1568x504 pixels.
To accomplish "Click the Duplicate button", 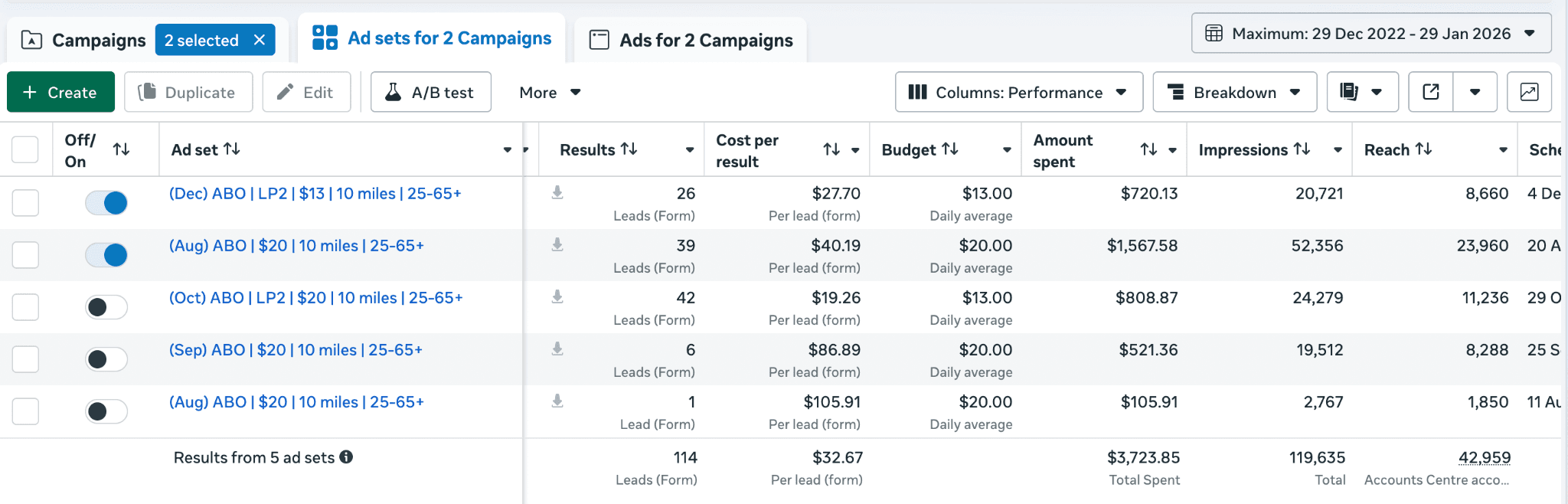I will pos(188,92).
